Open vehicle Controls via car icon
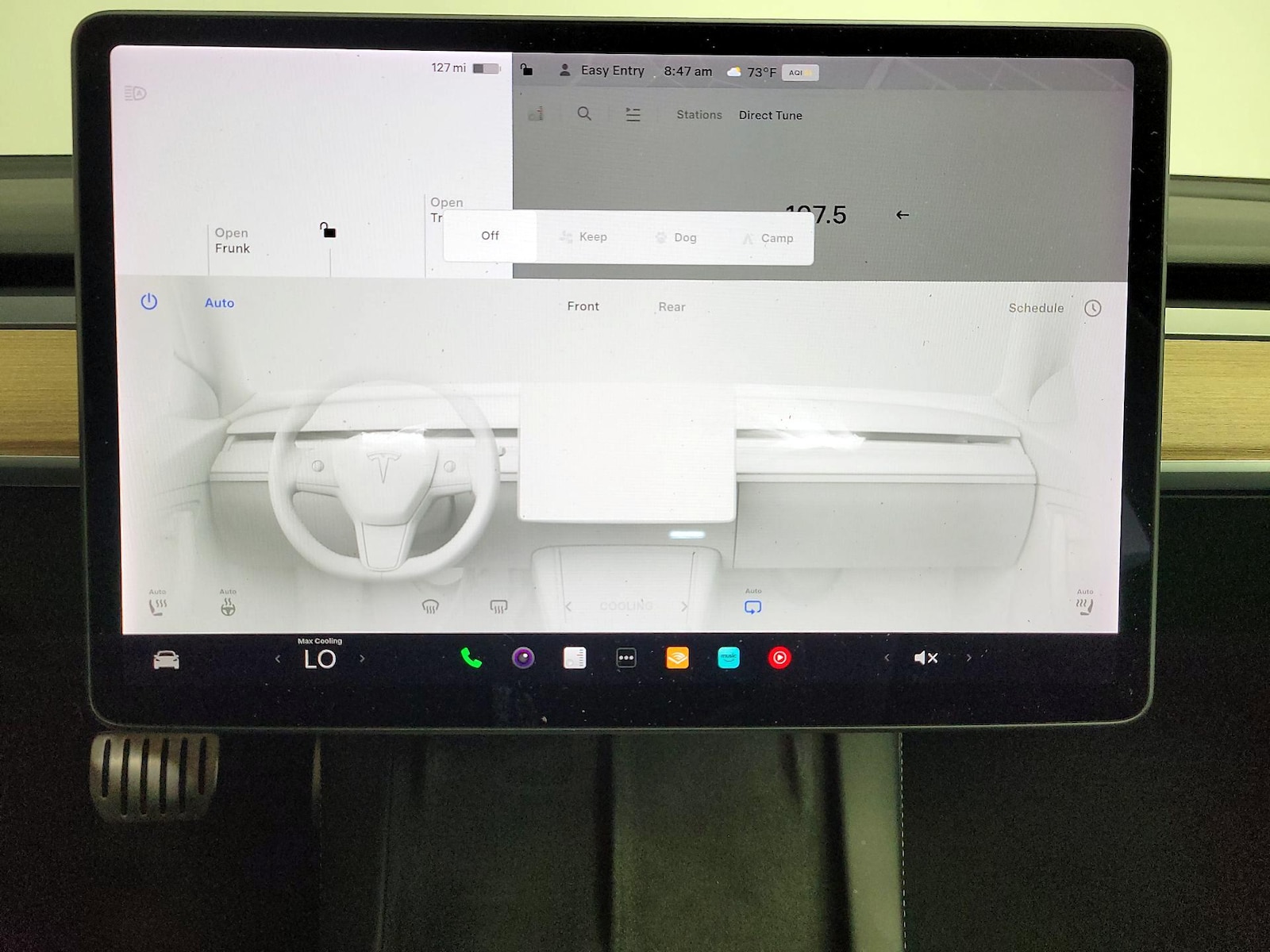Viewport: 1270px width, 952px height. point(166,660)
